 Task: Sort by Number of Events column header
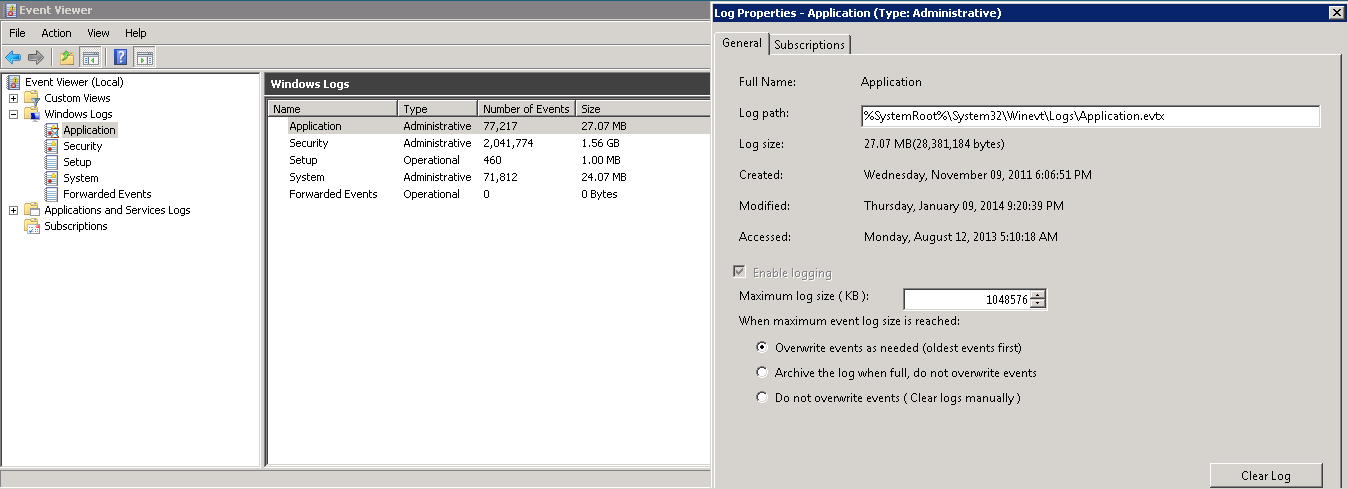[526, 109]
